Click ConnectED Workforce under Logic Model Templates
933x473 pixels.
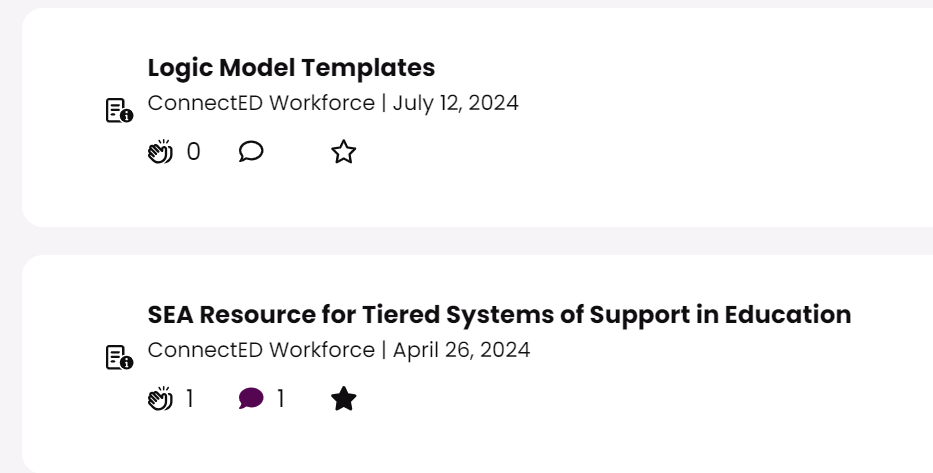(x=261, y=103)
